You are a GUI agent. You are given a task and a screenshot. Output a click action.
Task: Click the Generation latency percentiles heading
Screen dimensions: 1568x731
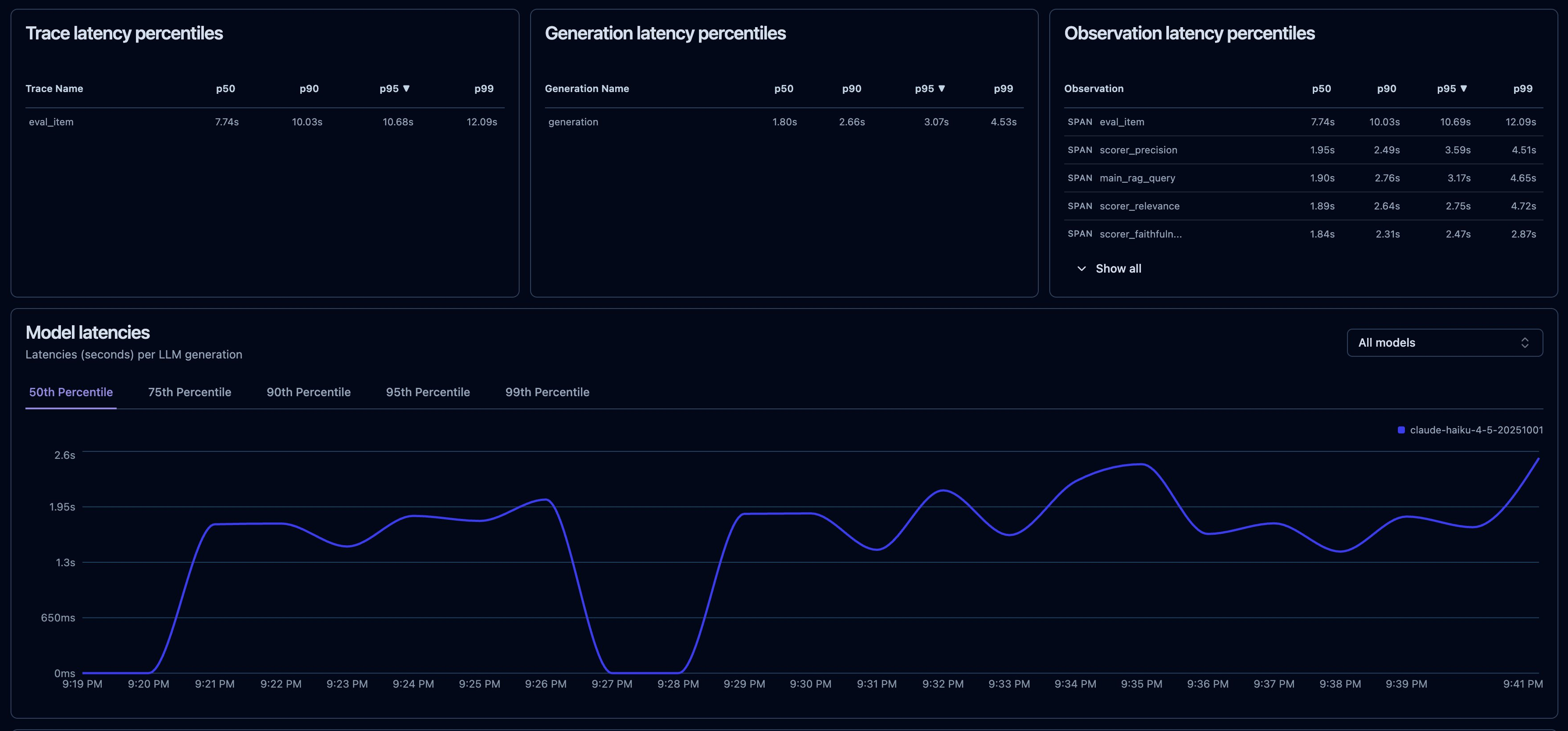point(665,33)
